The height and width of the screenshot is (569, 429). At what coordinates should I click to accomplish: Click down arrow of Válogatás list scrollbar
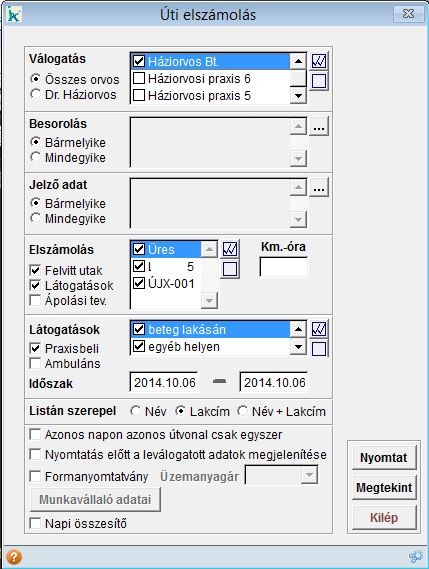(298, 96)
